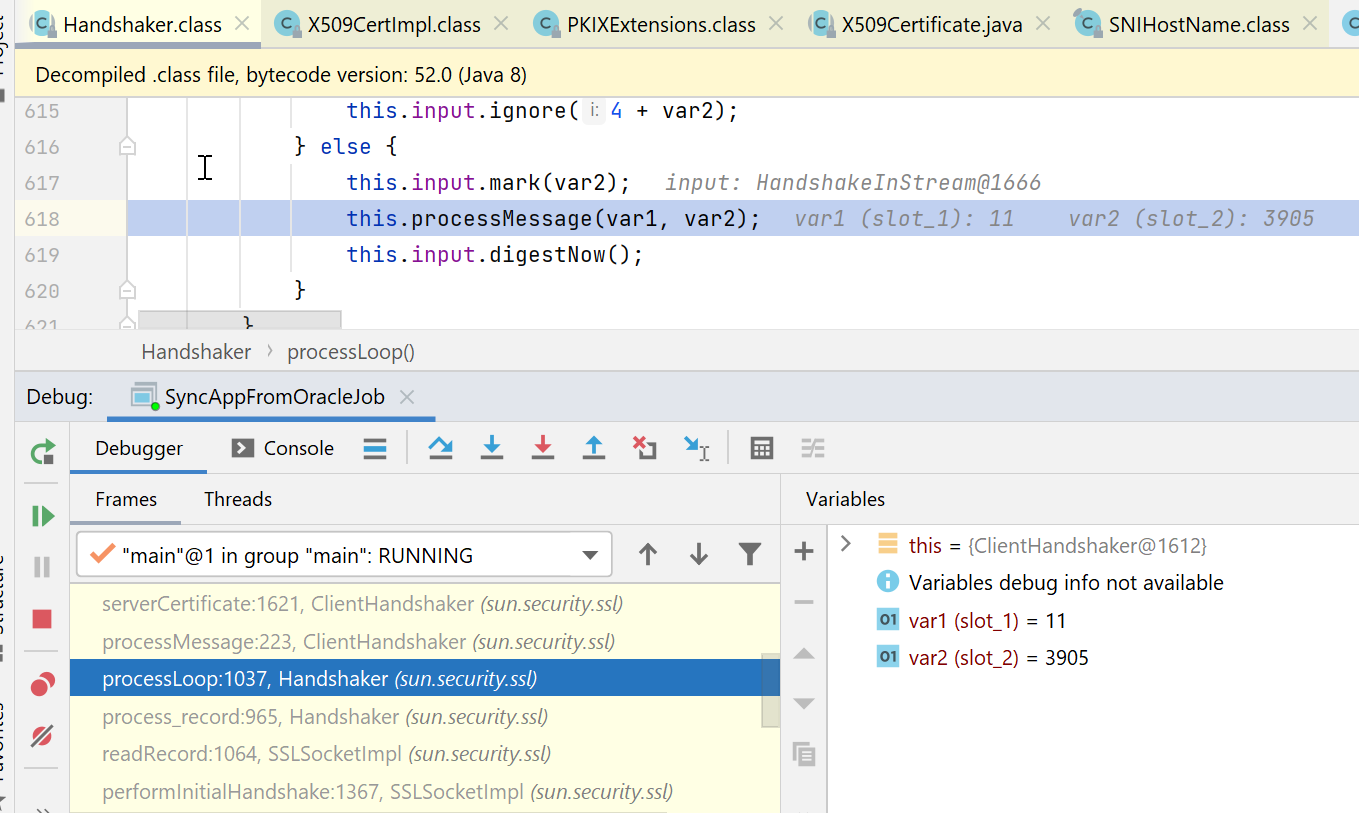The image size is (1359, 813).
Task: Collapse code fold at line 616
Action: click(x=127, y=147)
